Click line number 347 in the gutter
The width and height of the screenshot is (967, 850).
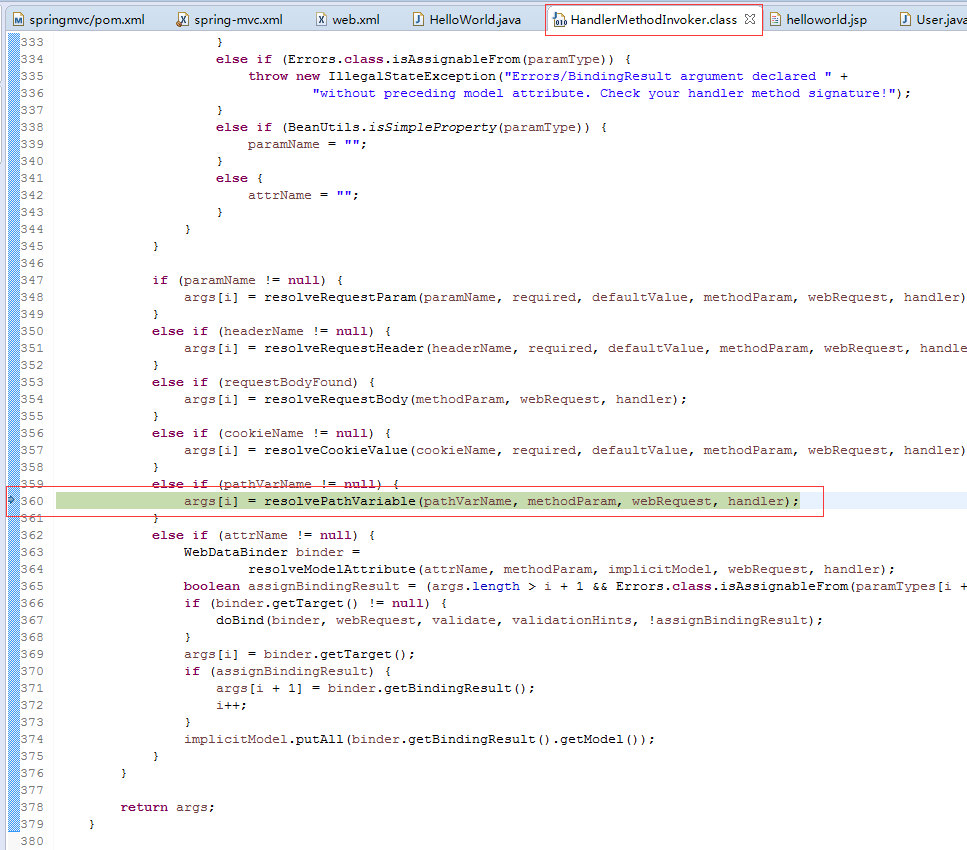click(32, 280)
